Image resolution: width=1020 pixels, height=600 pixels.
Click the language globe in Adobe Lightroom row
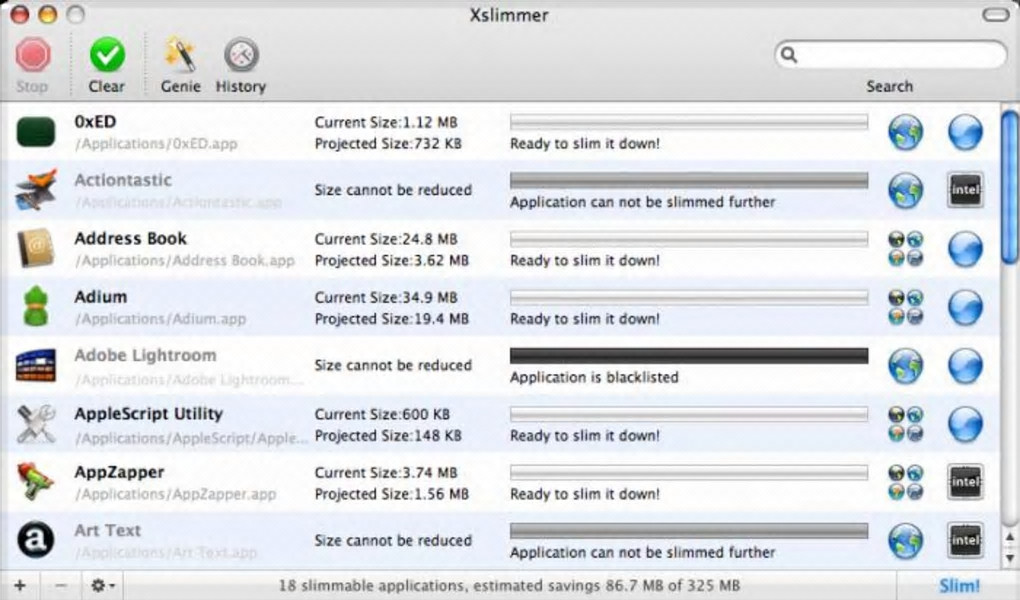coord(906,366)
